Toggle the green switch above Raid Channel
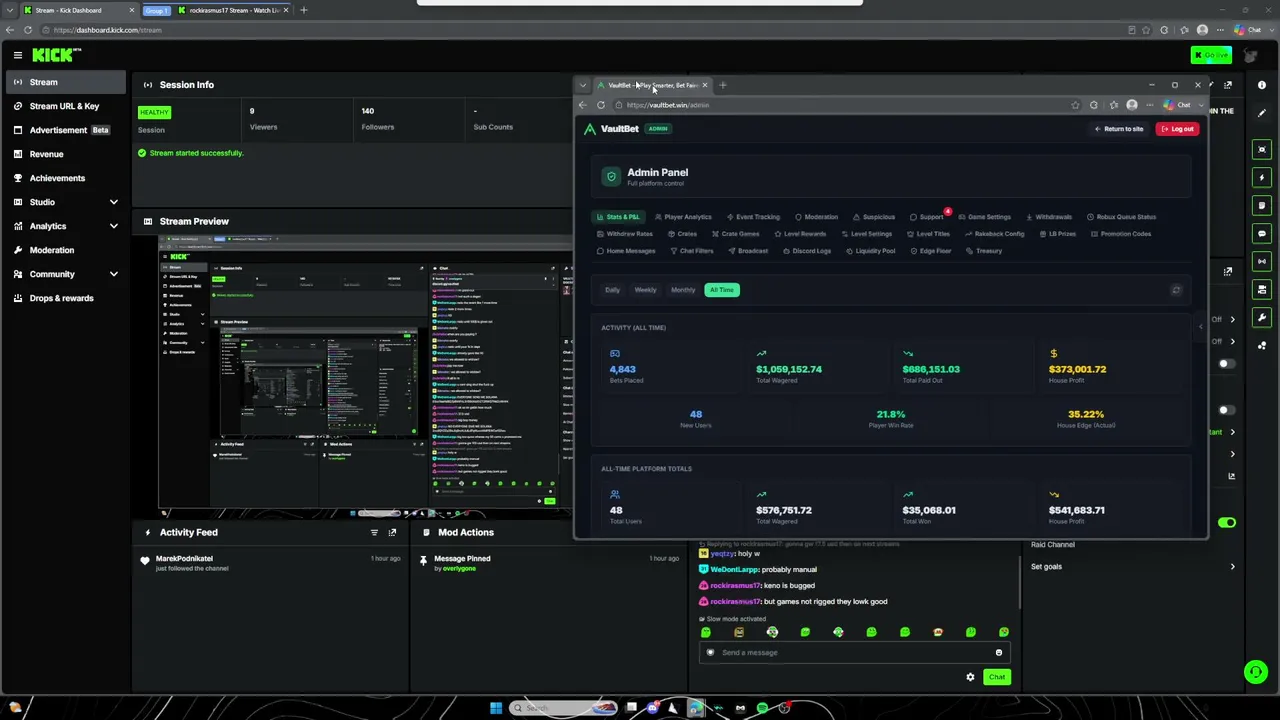1280x720 pixels. pos(1227,522)
